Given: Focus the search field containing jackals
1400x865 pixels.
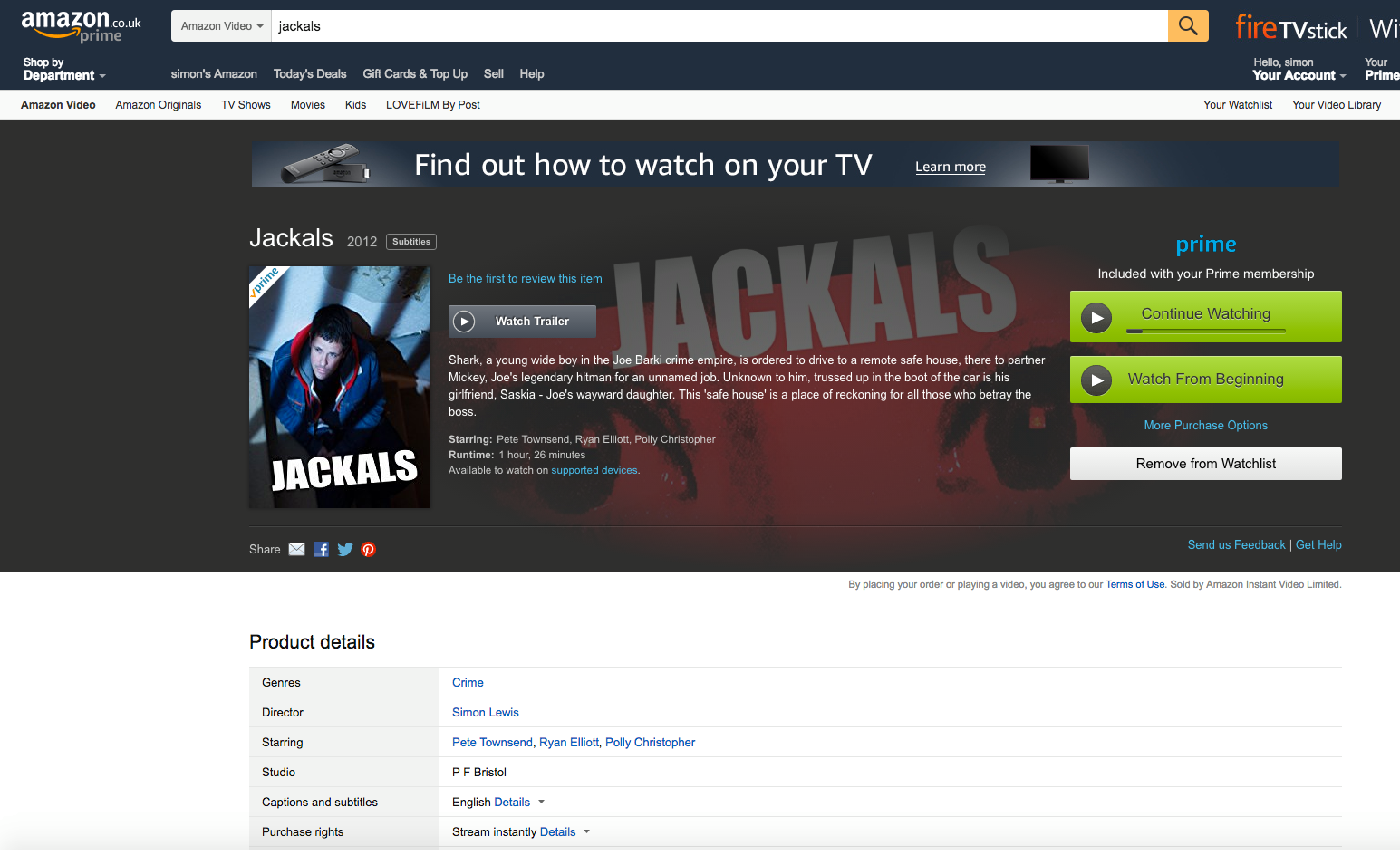Looking at the screenshot, I should coord(719,26).
